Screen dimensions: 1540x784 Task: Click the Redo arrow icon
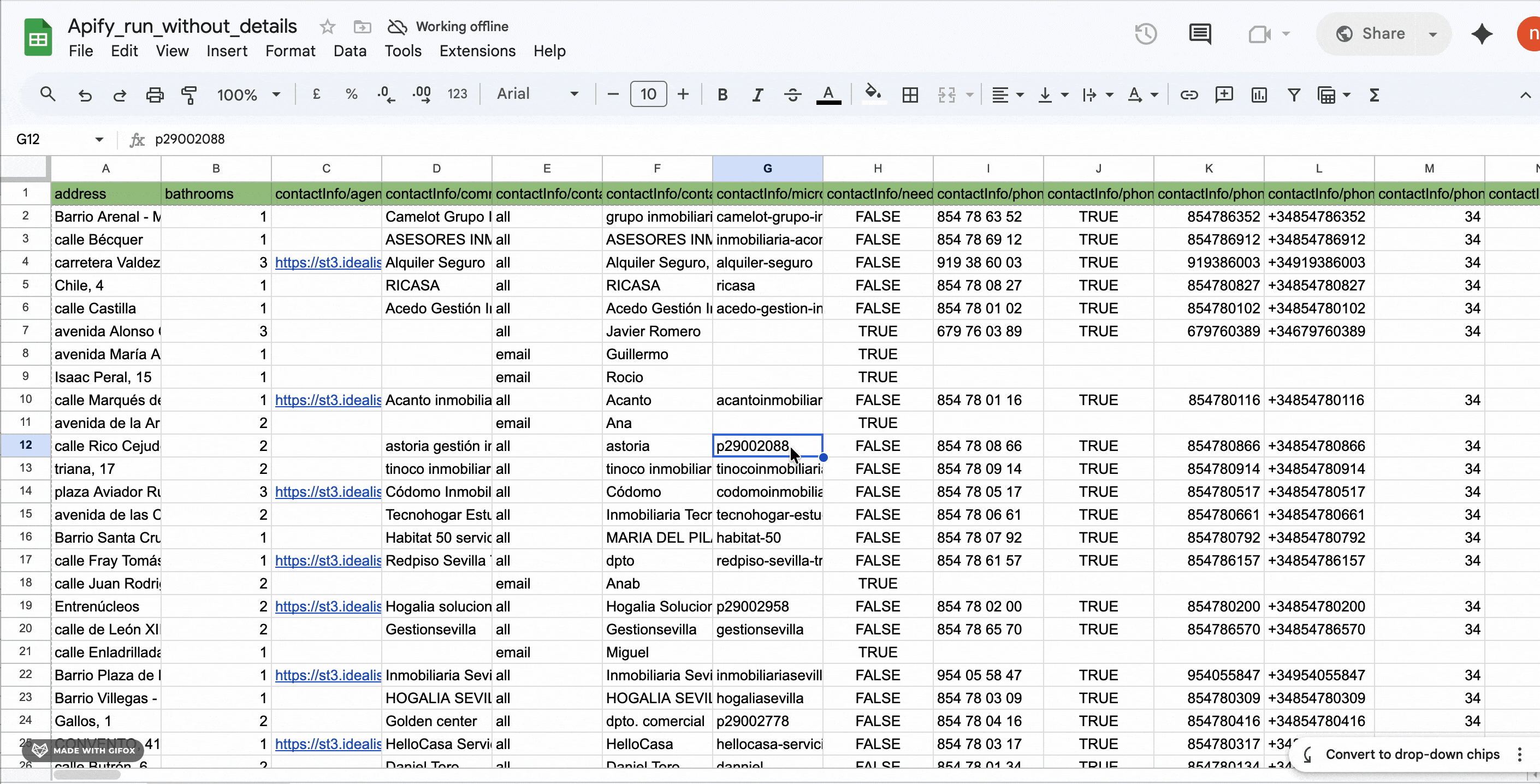pos(120,94)
